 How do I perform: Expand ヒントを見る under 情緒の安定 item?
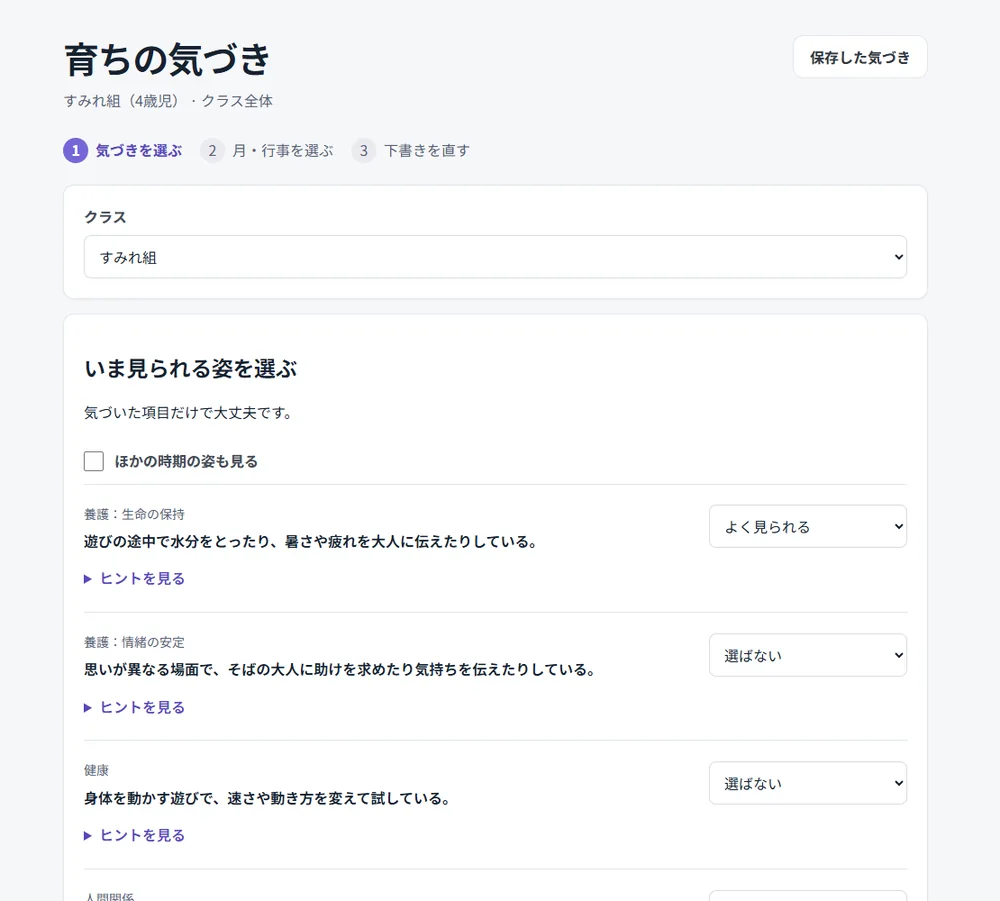click(135, 707)
